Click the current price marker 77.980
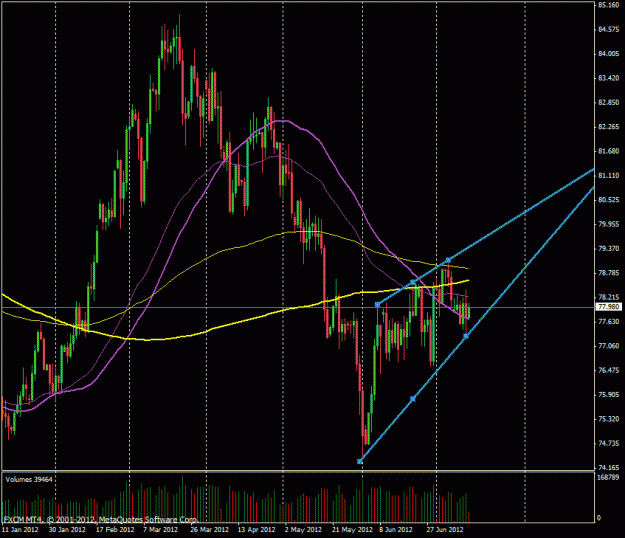625x538 pixels. pyautogui.click(x=609, y=307)
